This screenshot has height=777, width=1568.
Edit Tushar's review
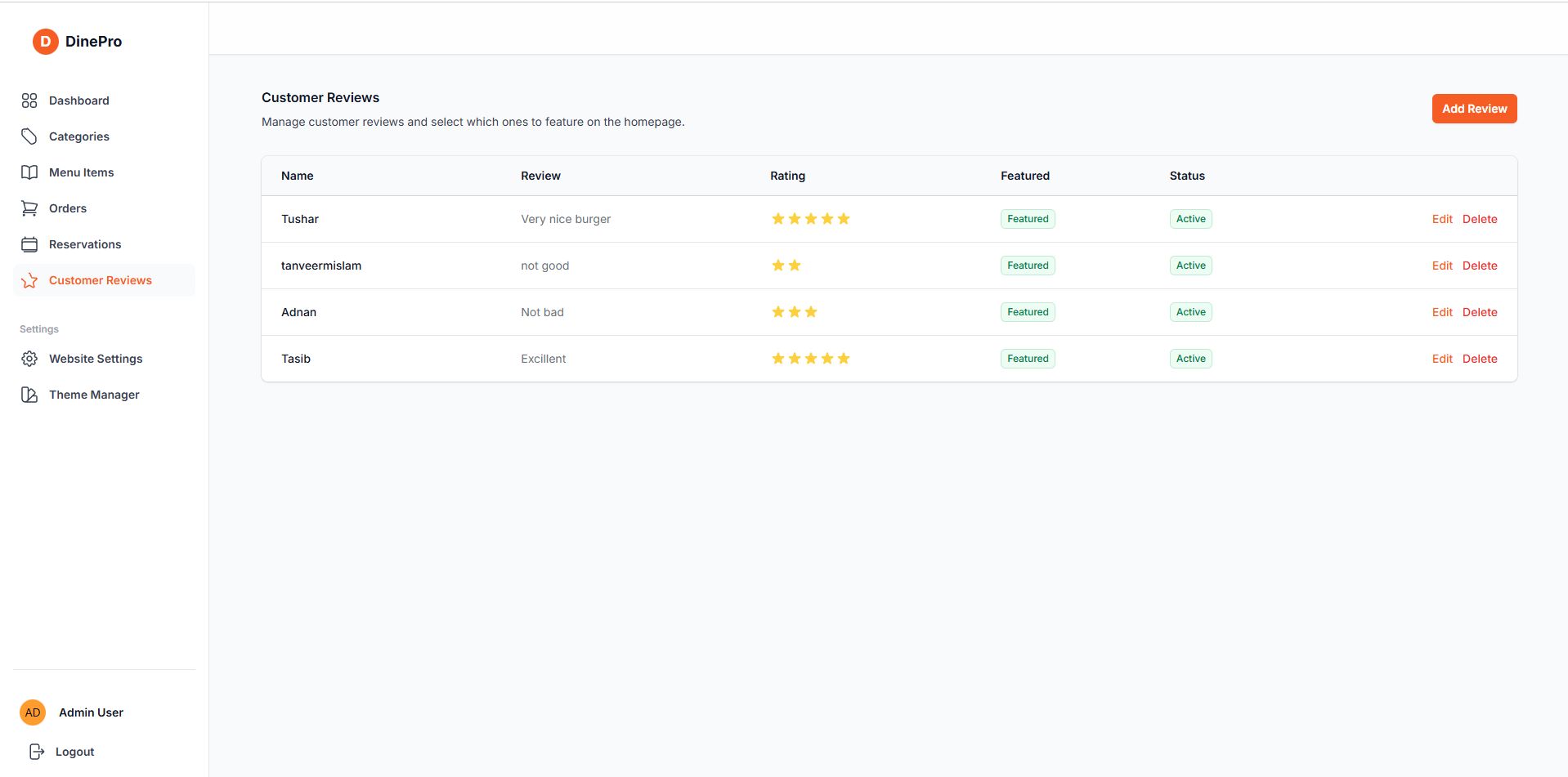click(1442, 219)
